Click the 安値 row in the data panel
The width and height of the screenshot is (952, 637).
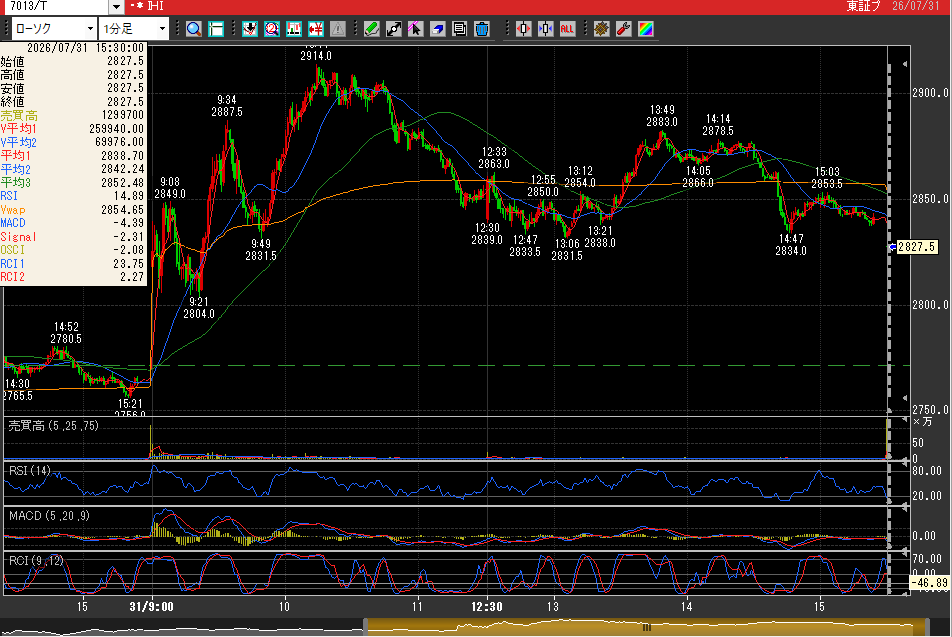73,88
